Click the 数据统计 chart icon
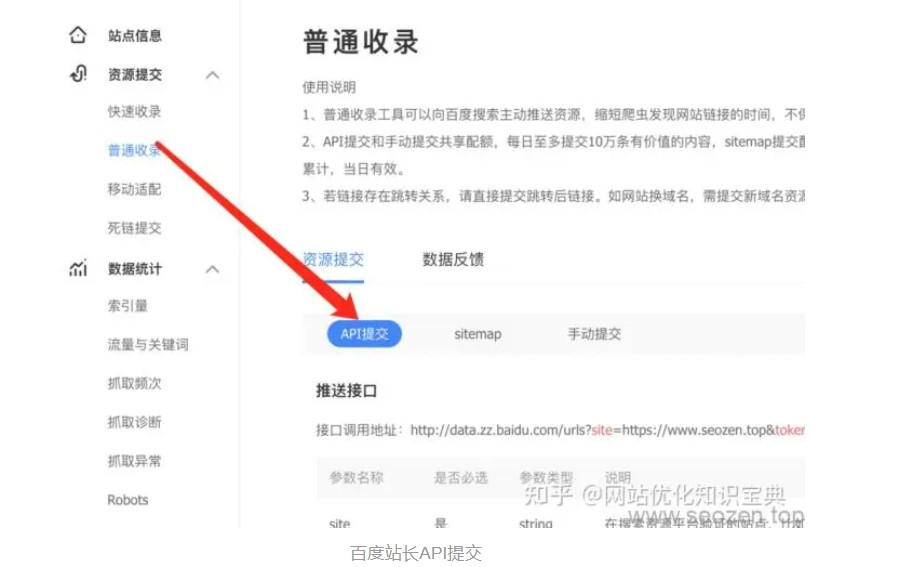This screenshot has width=916, height=567. coord(78,269)
